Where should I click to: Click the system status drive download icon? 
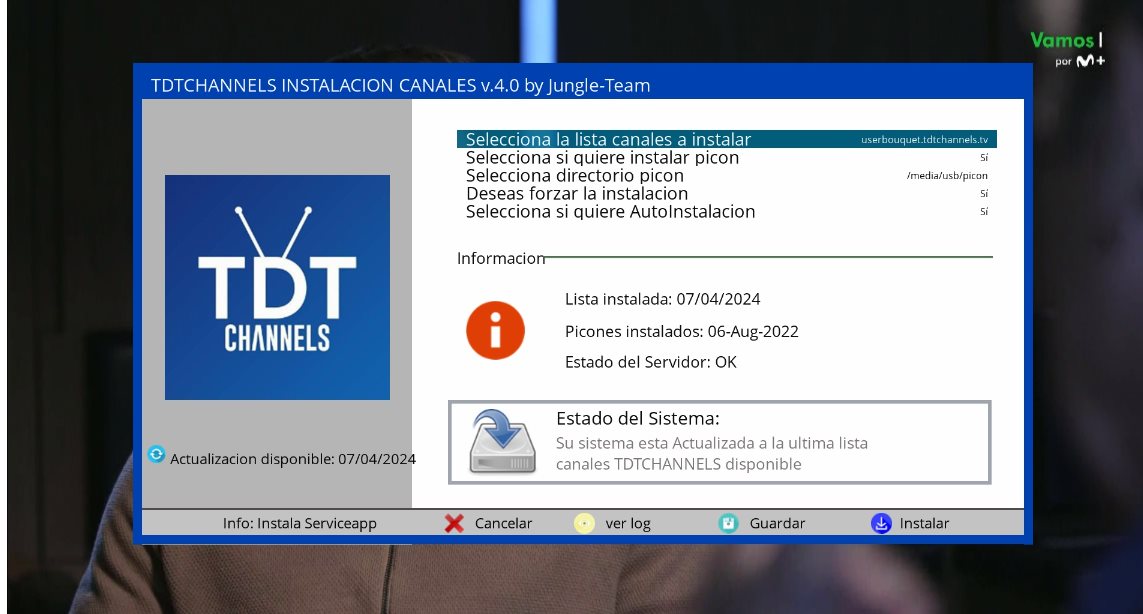tap(504, 441)
